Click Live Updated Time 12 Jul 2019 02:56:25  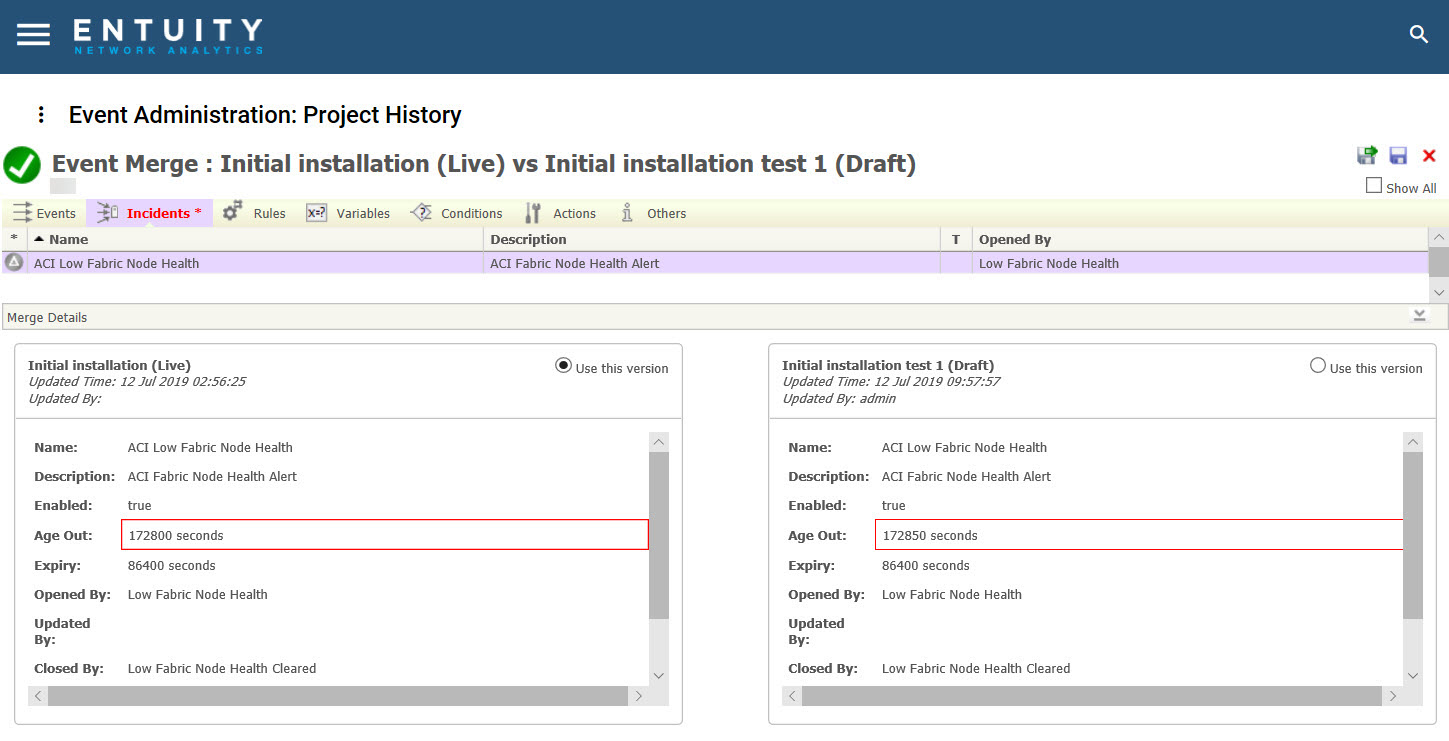pos(137,382)
